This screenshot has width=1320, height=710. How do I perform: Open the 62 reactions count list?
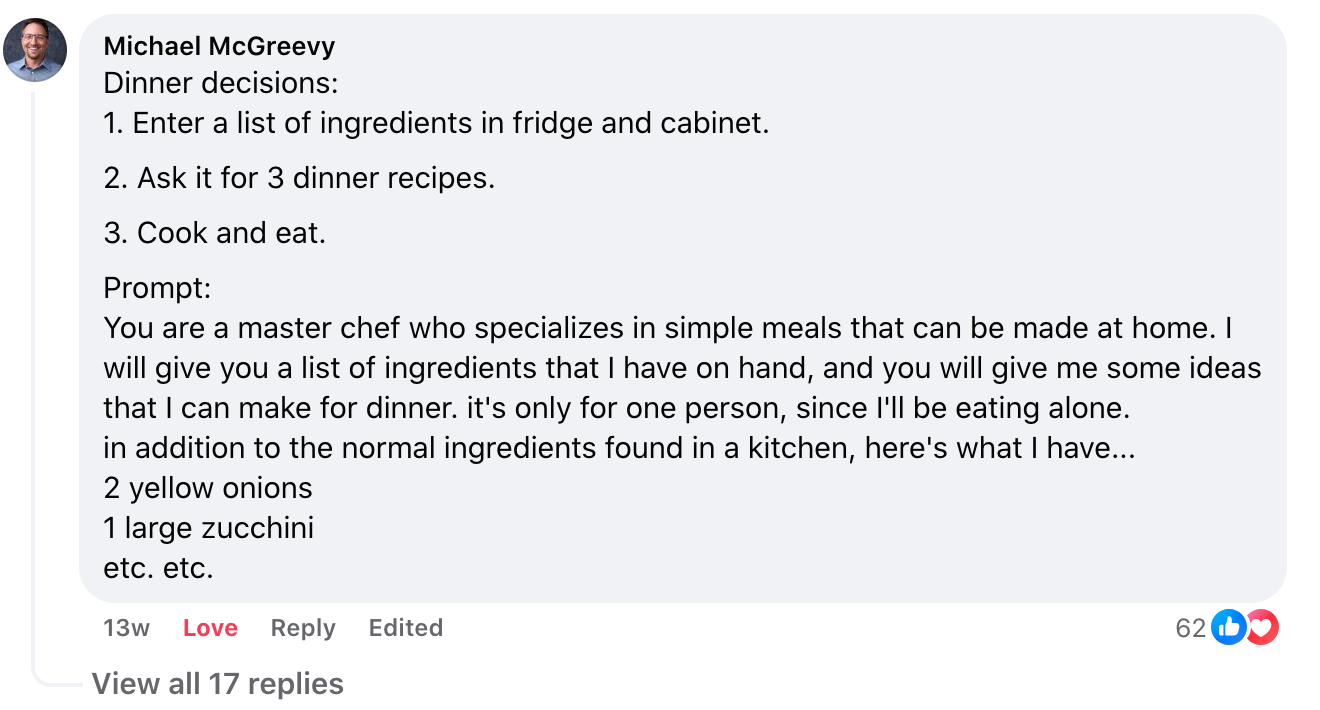tap(1190, 628)
